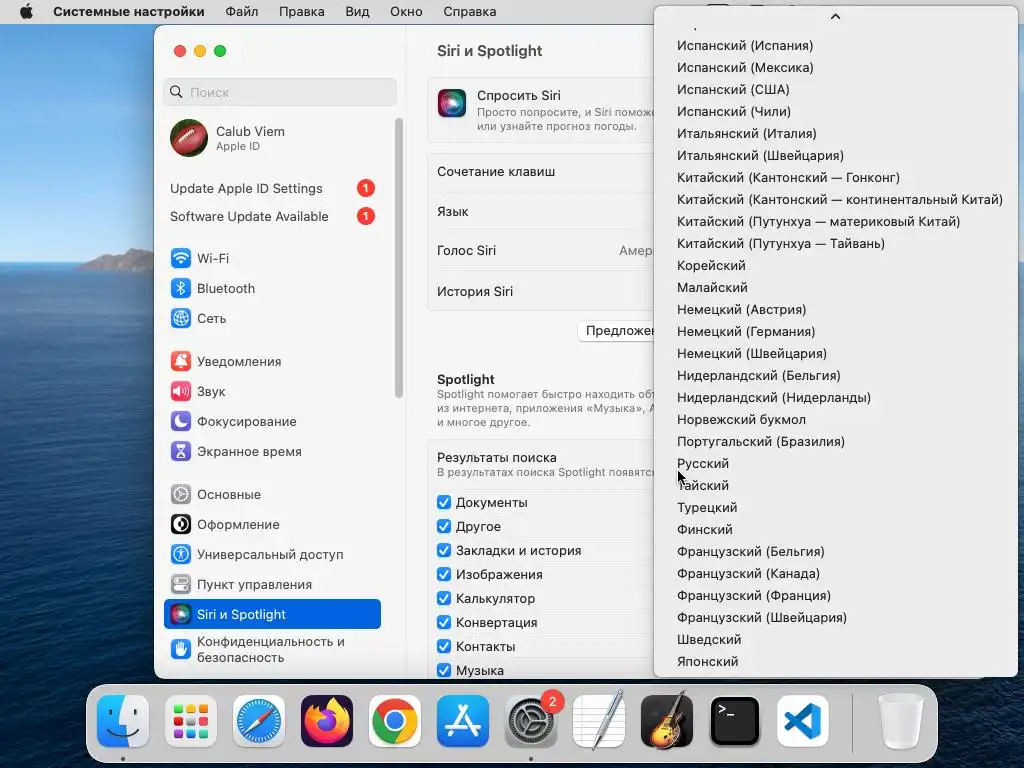Click Сочетание клавиш row
Screen dimensions: 1024x768
(541, 172)
